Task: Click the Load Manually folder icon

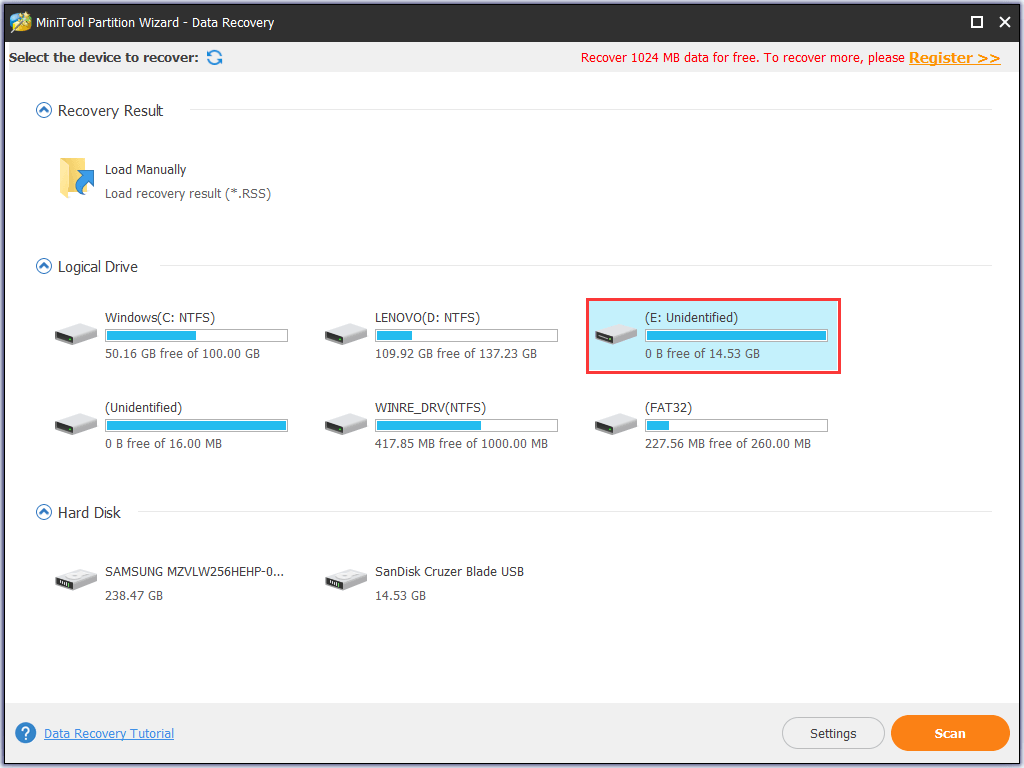Action: point(76,178)
